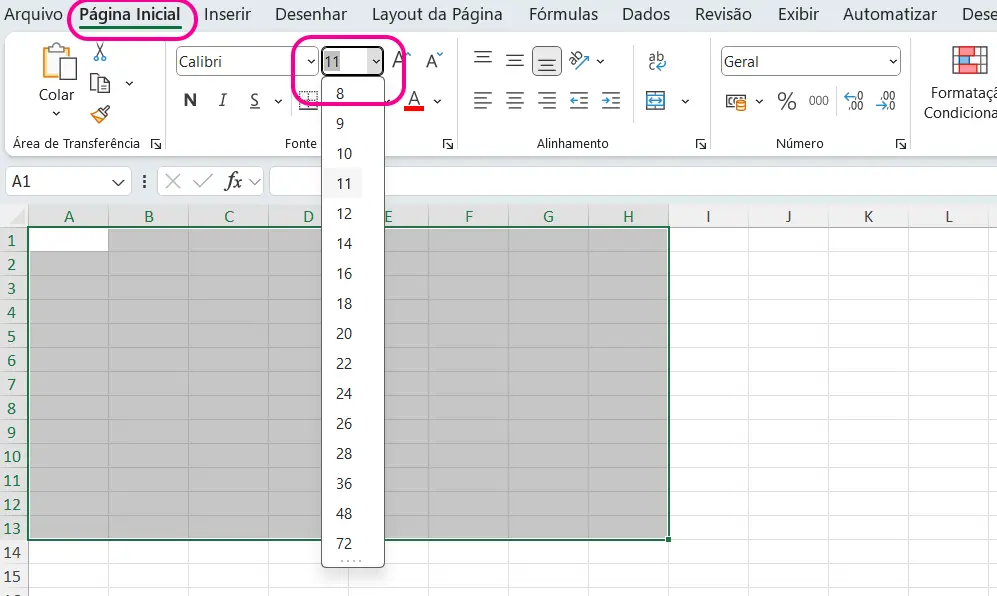Viewport: 997px width, 596px height.
Task: Click the Insert Function fx icon
Action: pos(233,181)
